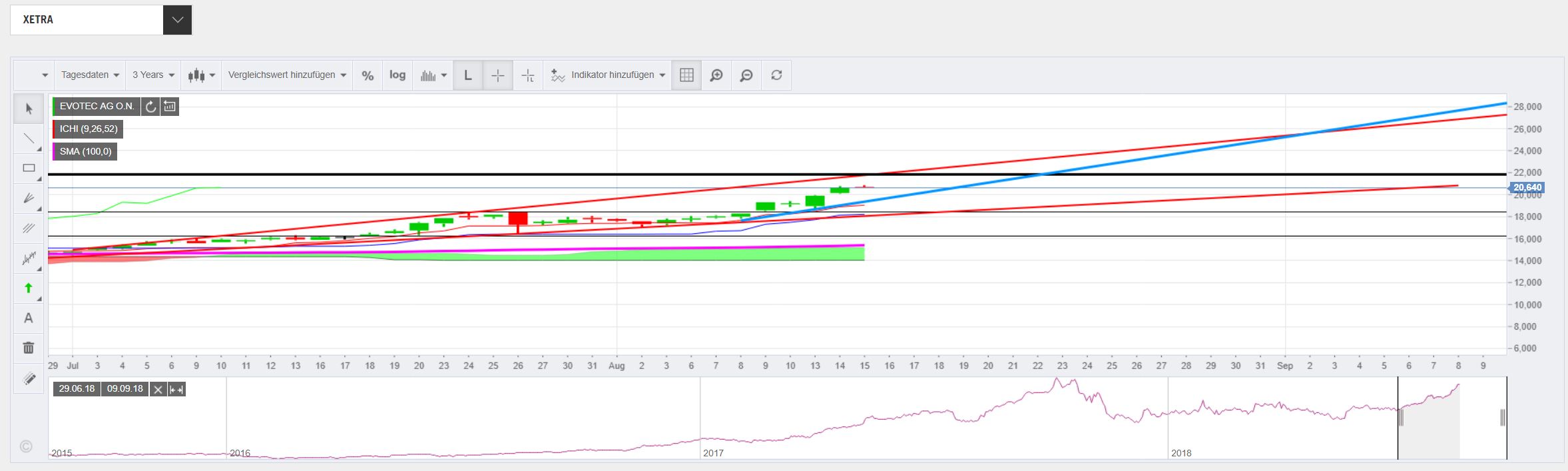
Task: Click the zoom in magnifier
Action: click(716, 75)
